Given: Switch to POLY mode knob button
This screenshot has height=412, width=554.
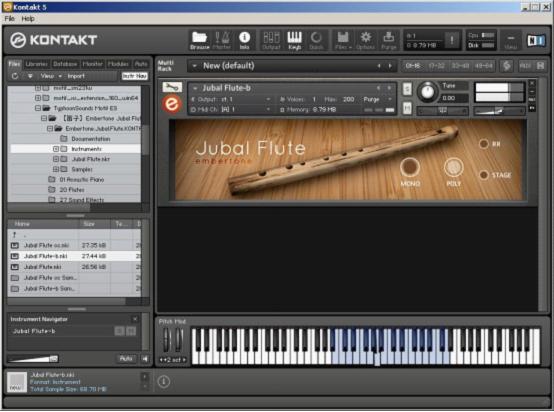Looking at the screenshot, I should 454,167.
